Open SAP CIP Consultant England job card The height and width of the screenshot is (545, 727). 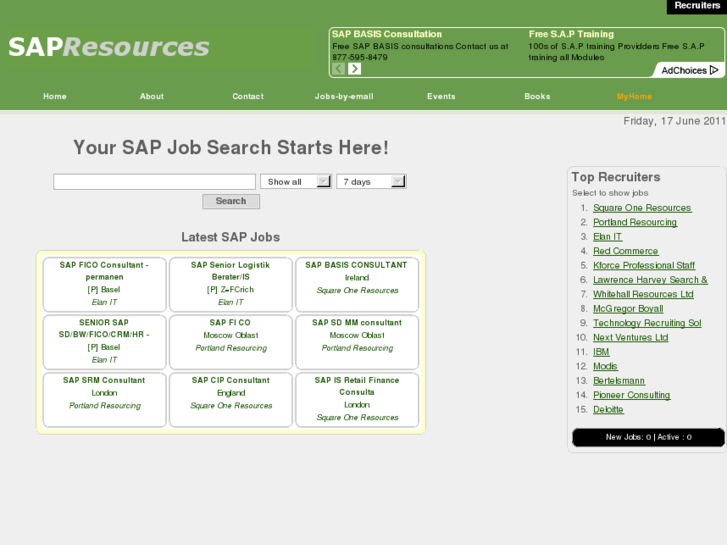231,400
